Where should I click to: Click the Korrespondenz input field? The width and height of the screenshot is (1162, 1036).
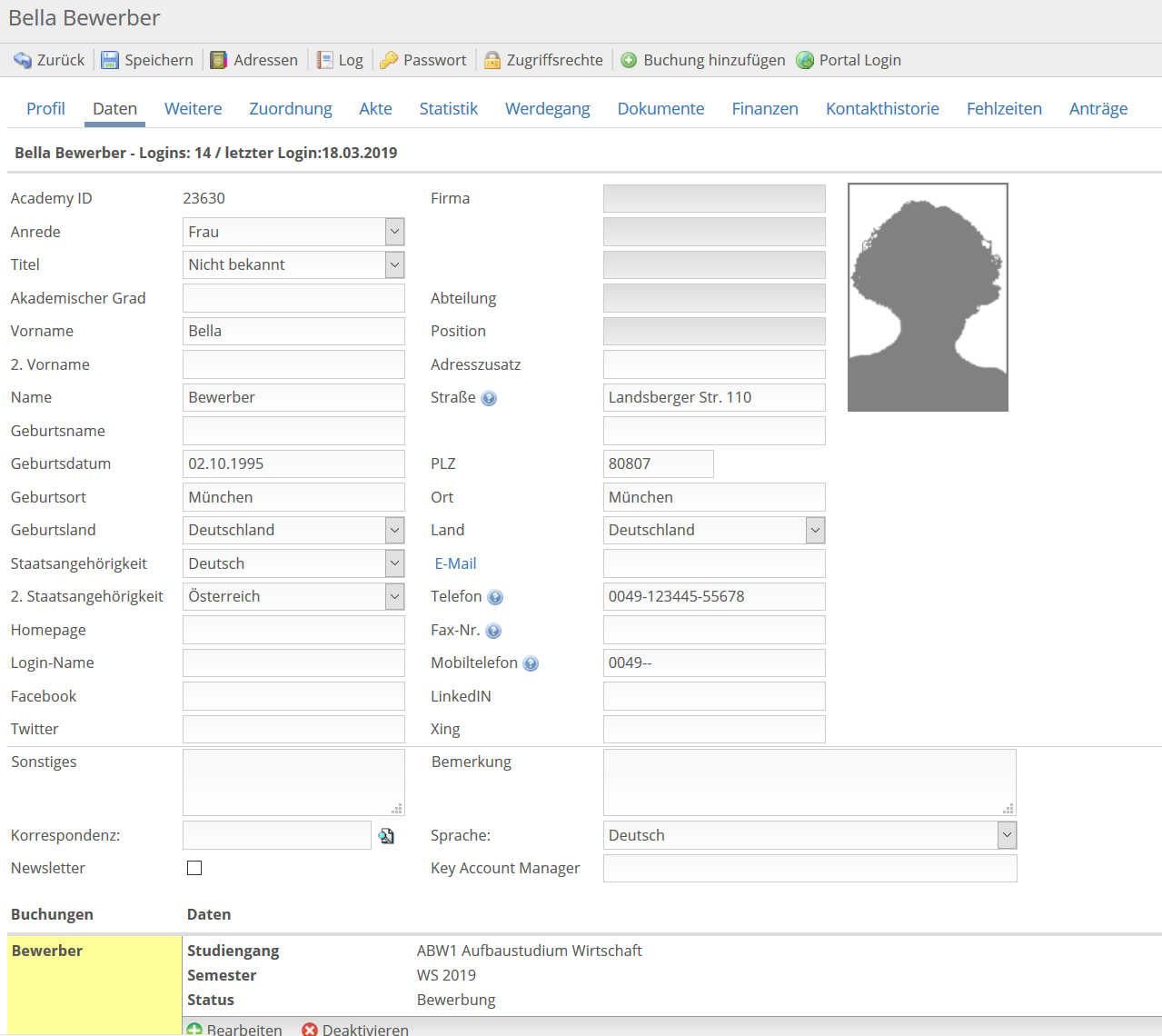click(x=277, y=835)
